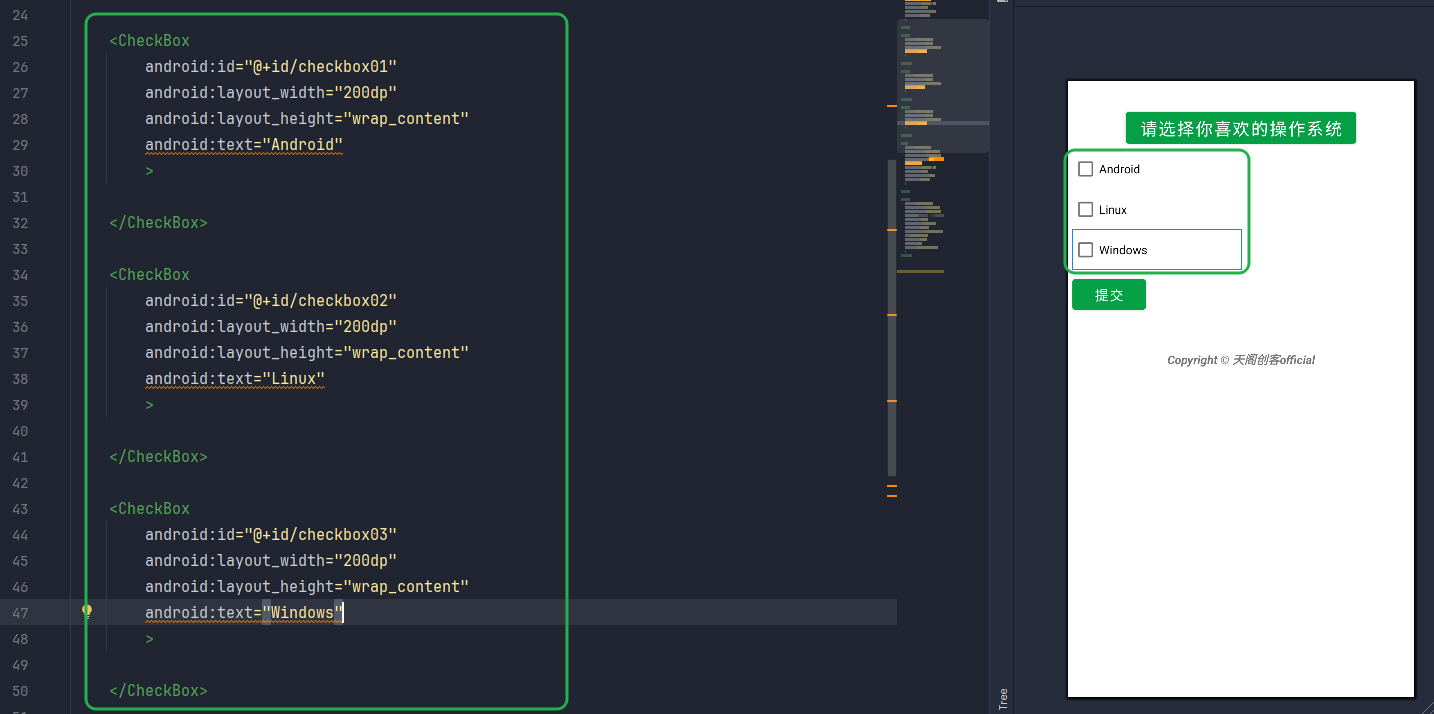
Task: Click the <CheckBox opening tag on line 34
Action: click(150, 275)
